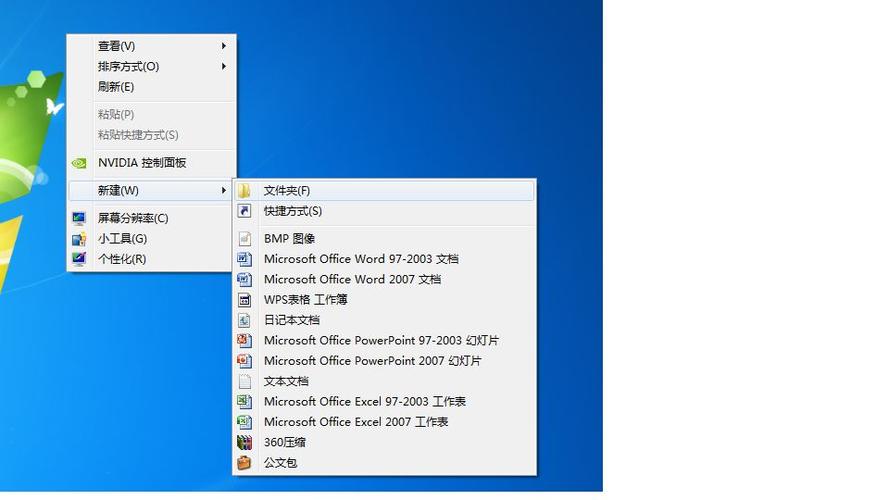
Task: Create a Microsoft Office Word 97-2003 文档
Action: click(384, 259)
